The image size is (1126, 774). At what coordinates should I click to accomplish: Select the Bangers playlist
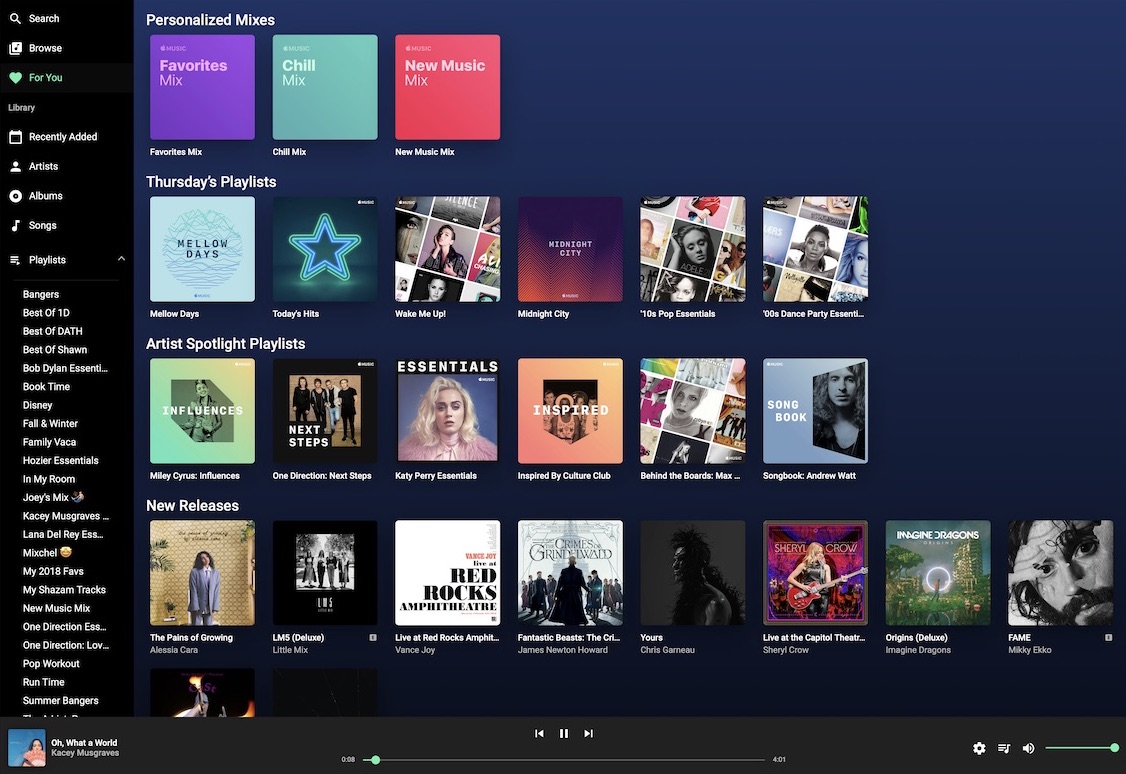[41, 294]
